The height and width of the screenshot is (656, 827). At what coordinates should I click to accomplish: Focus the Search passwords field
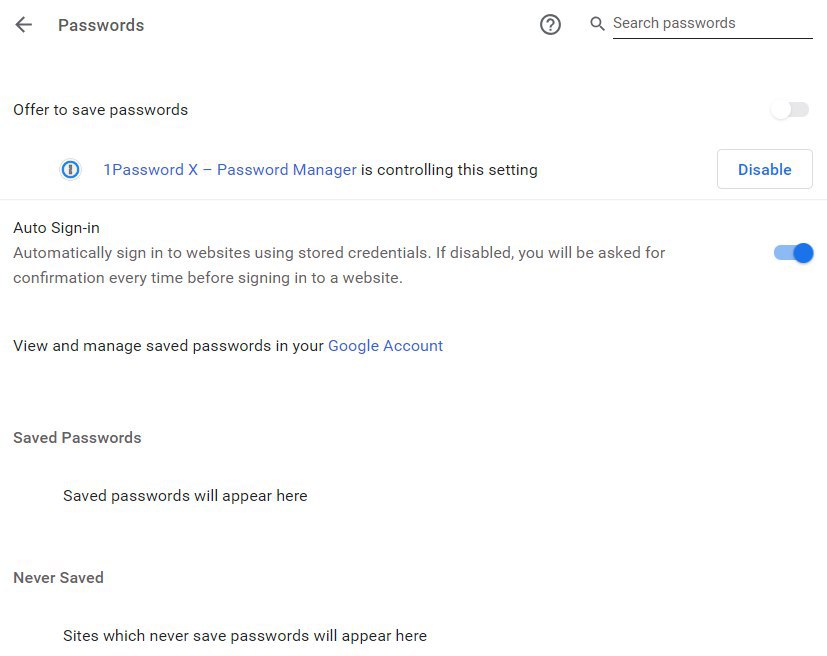click(x=712, y=24)
